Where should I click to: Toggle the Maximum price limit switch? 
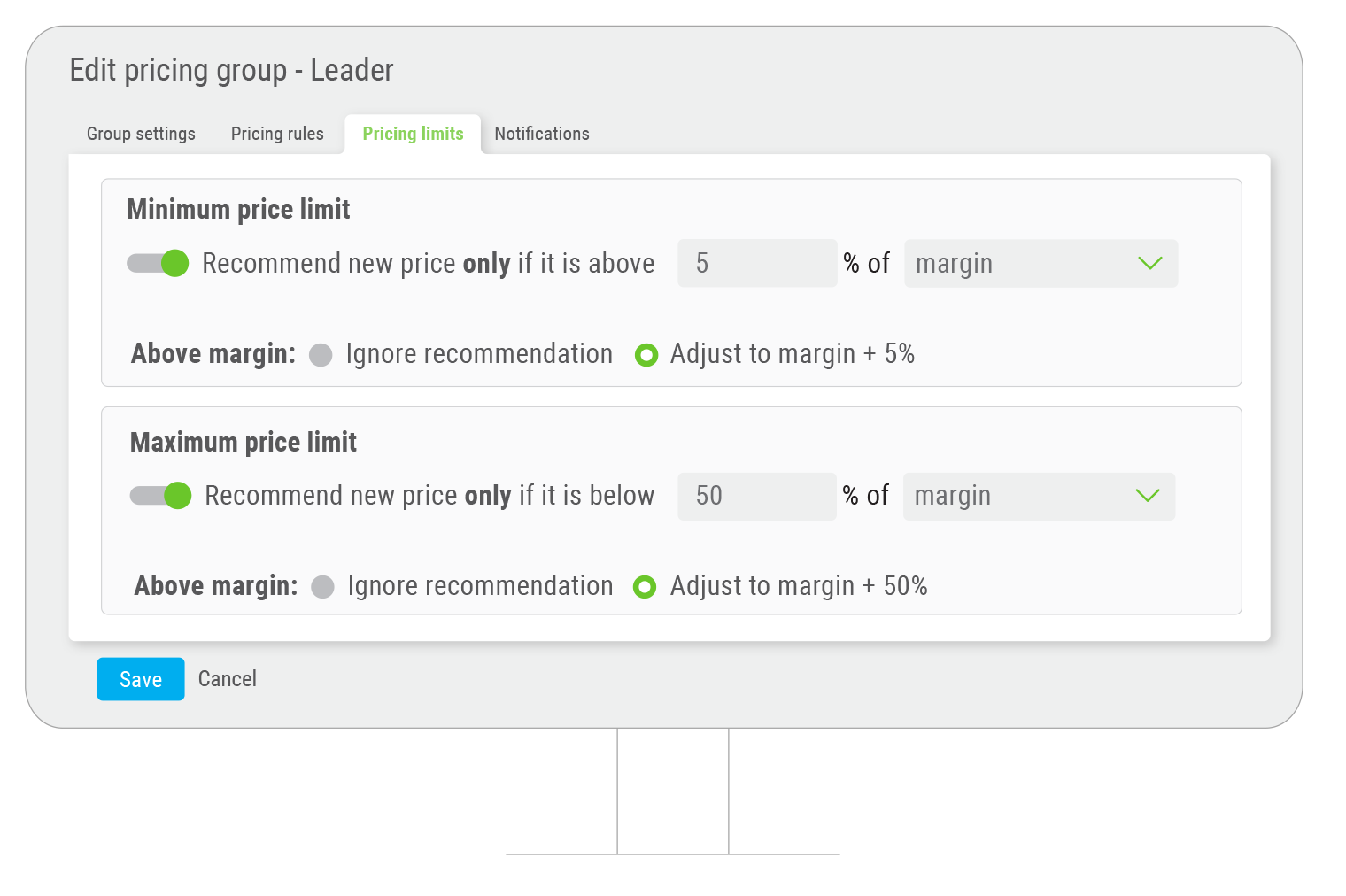point(160,495)
